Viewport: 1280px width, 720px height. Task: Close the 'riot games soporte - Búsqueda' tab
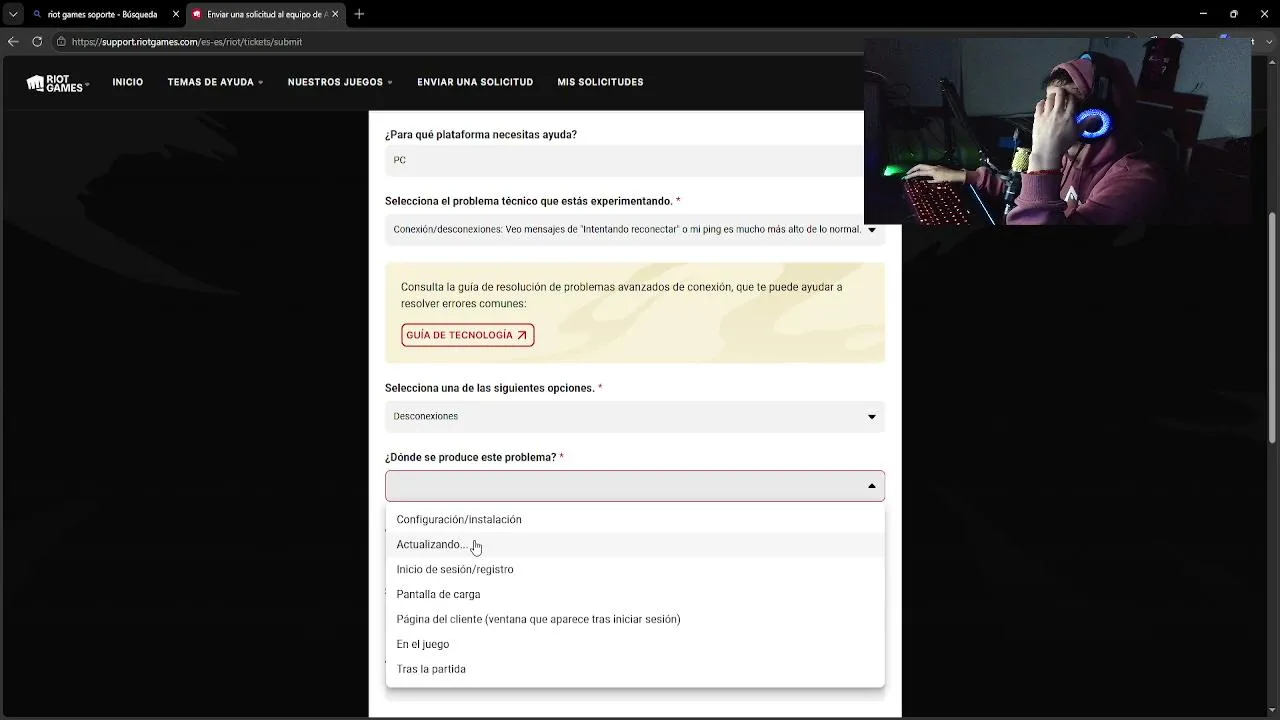[x=176, y=14]
